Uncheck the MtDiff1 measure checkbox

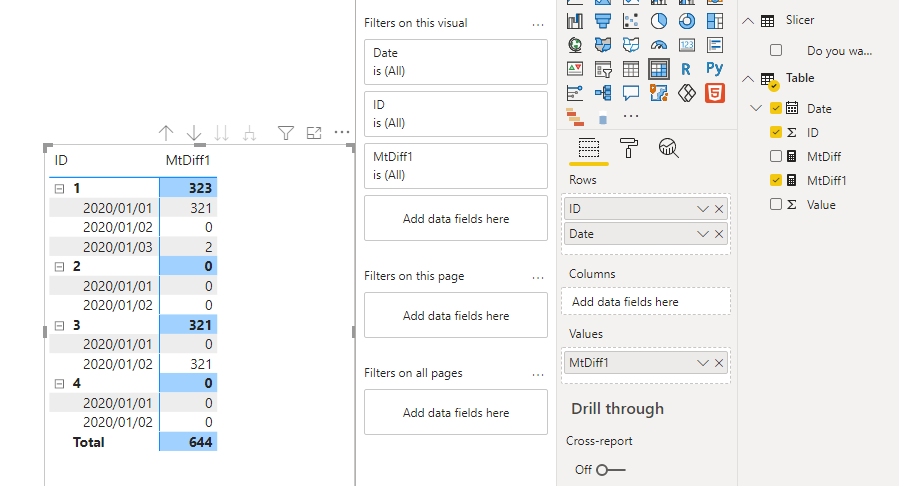tap(776, 180)
